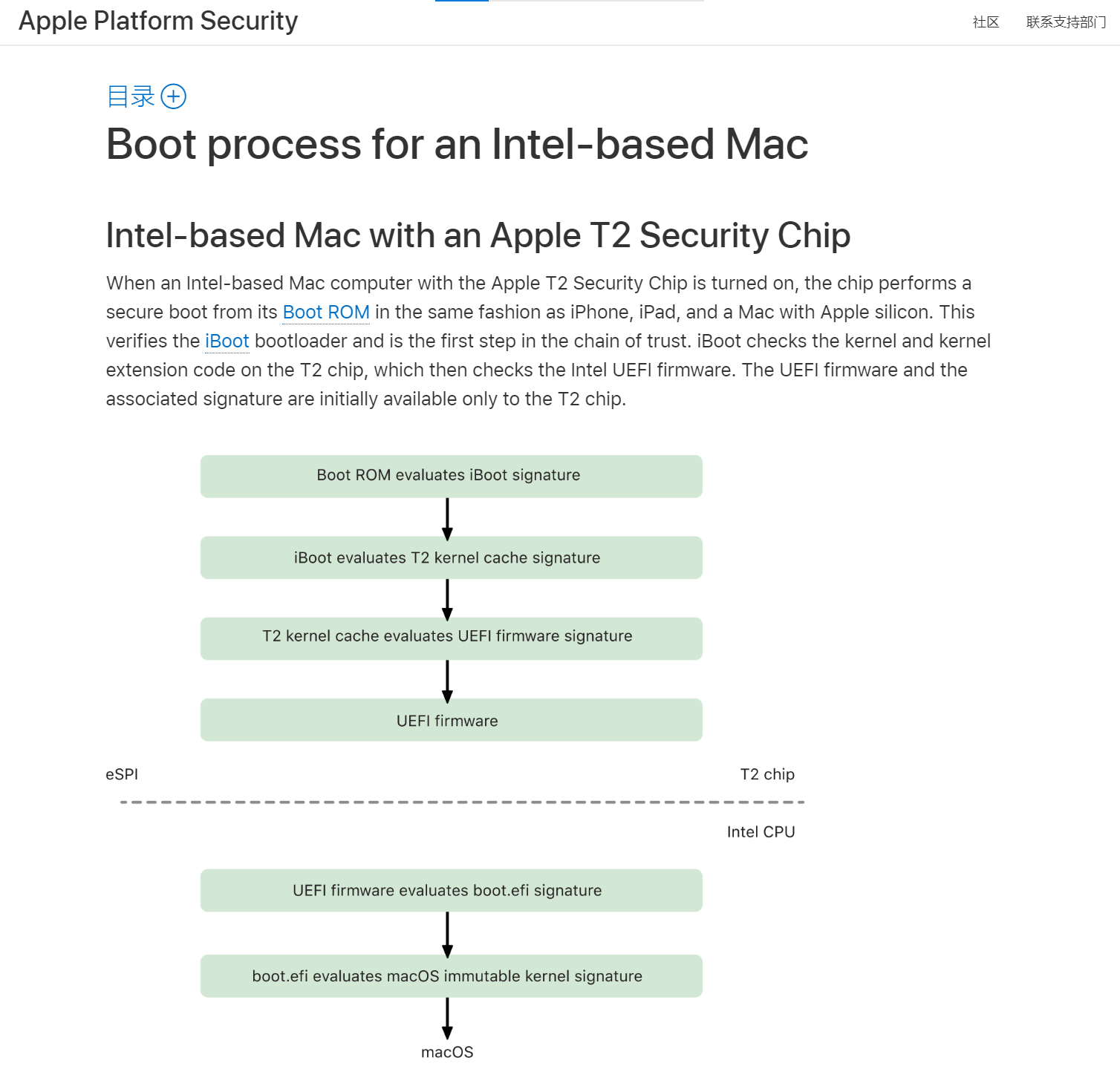Click boot.efi evaluates macOS immutable kernel box
Screen dimensions: 1120x1069
click(x=451, y=975)
